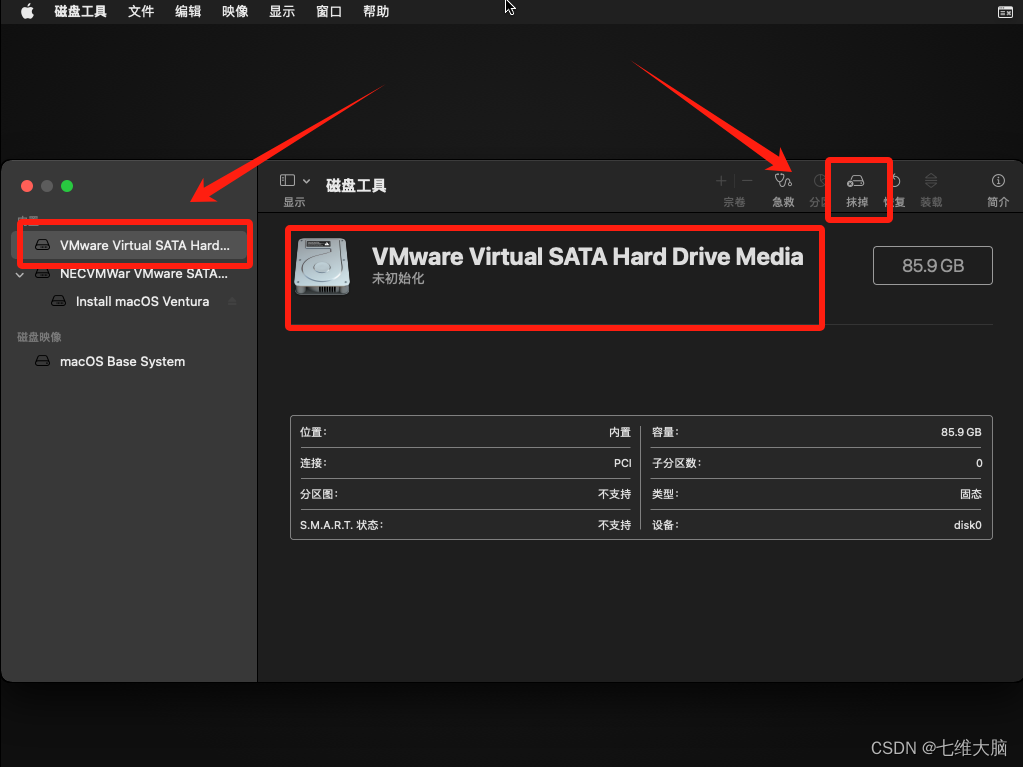Image resolution: width=1023 pixels, height=767 pixels.
Task: Open the 映像 menu
Action: 235,12
